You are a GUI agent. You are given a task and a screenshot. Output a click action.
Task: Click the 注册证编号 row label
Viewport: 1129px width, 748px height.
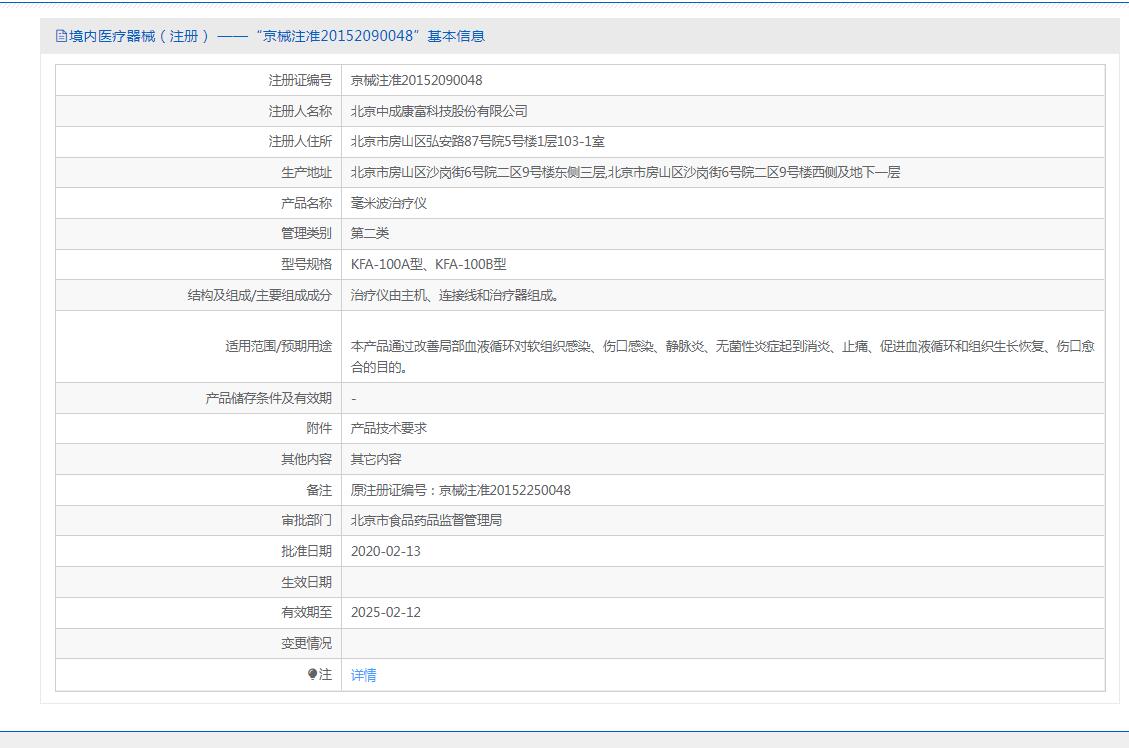coord(300,80)
